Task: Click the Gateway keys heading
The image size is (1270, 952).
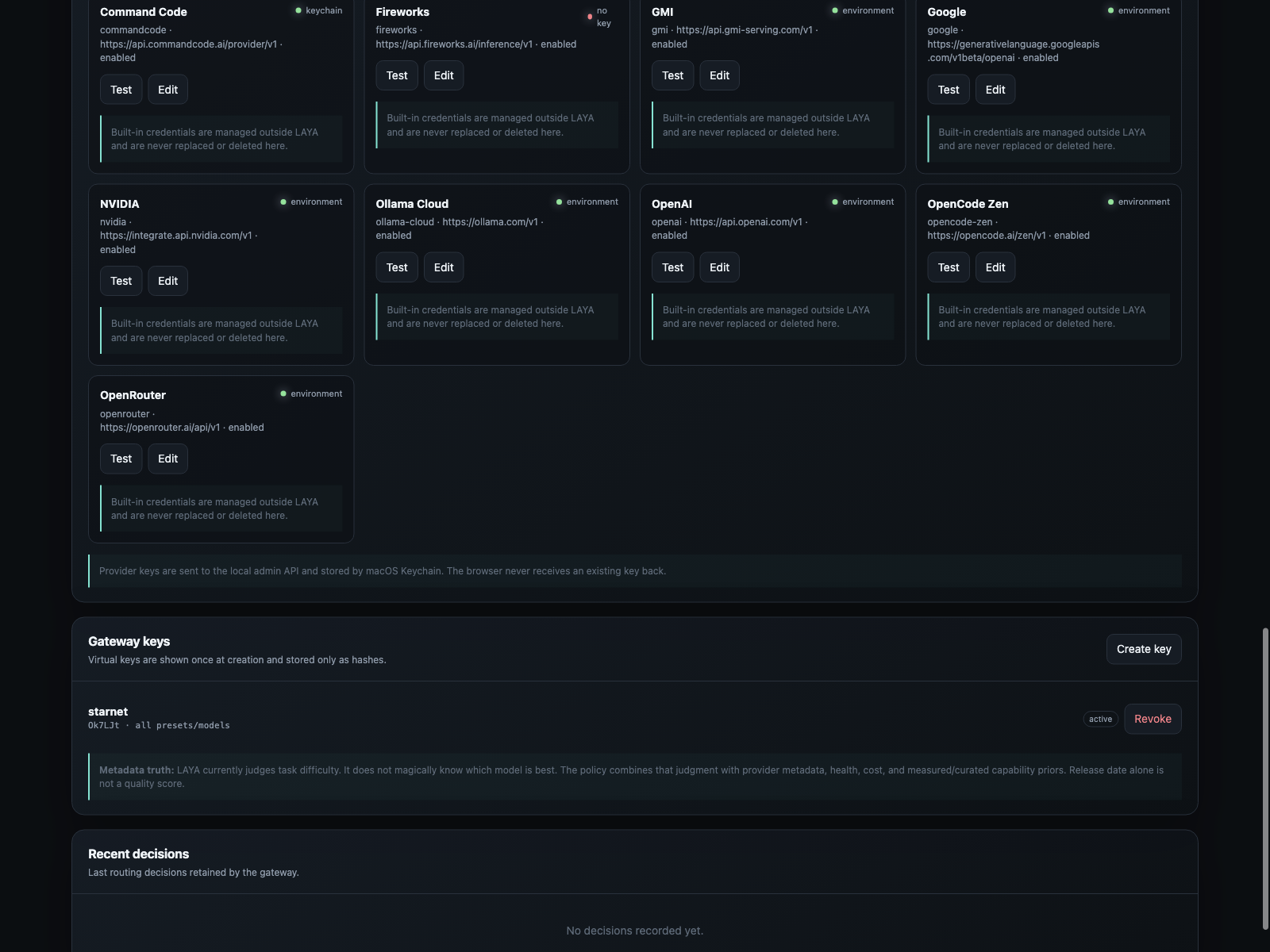Action: click(x=129, y=641)
